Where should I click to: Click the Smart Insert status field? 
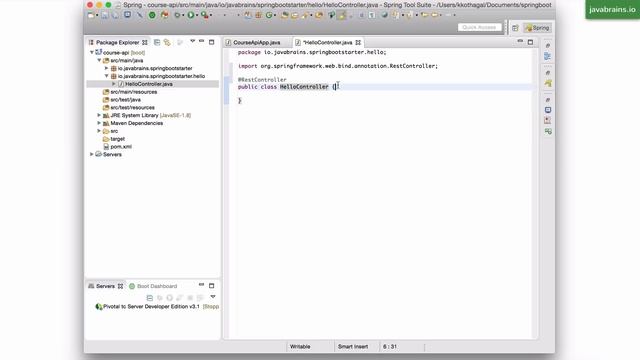tap(353, 347)
